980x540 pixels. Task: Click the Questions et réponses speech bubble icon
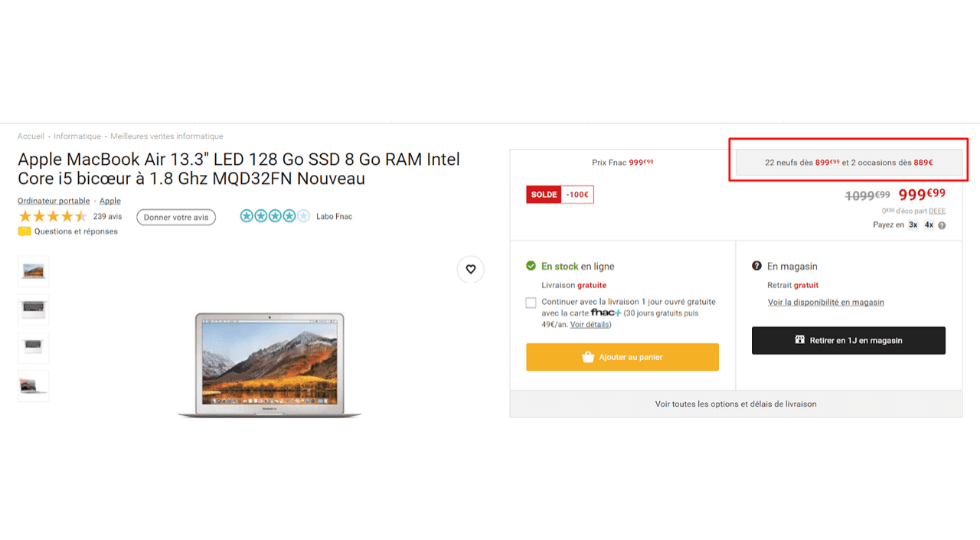tap(24, 231)
